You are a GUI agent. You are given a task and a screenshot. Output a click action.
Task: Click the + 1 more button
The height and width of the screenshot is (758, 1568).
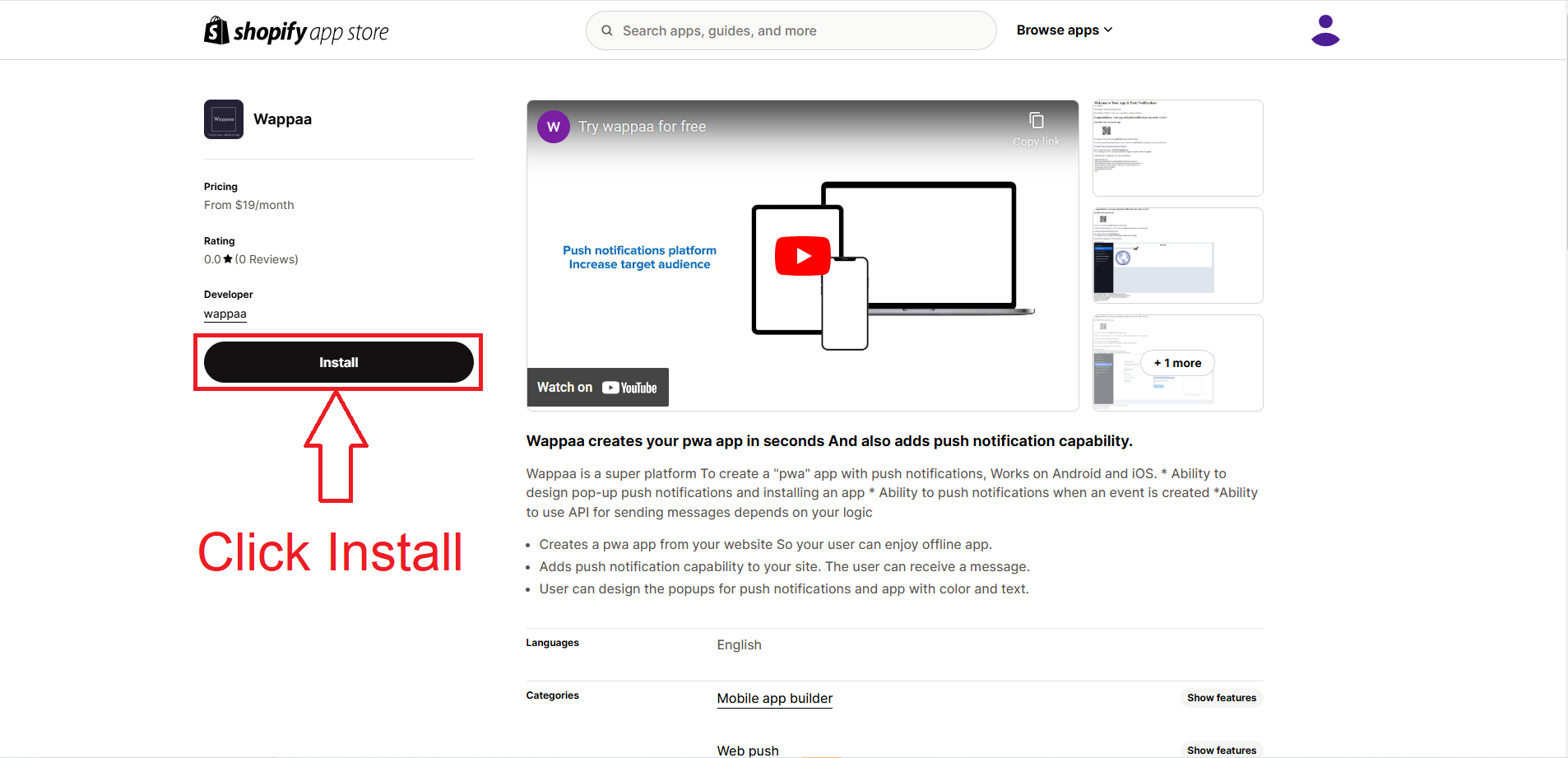click(1178, 363)
